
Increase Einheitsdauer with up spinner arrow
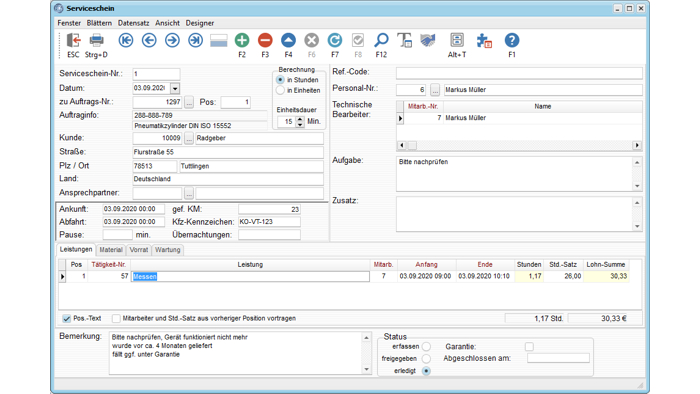pyautogui.click(x=300, y=119)
